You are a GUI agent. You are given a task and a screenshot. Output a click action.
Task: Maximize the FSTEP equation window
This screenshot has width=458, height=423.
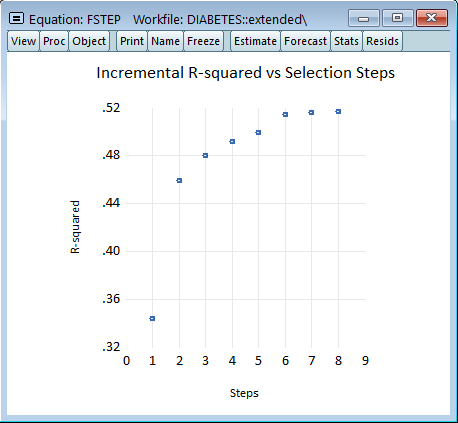397,18
